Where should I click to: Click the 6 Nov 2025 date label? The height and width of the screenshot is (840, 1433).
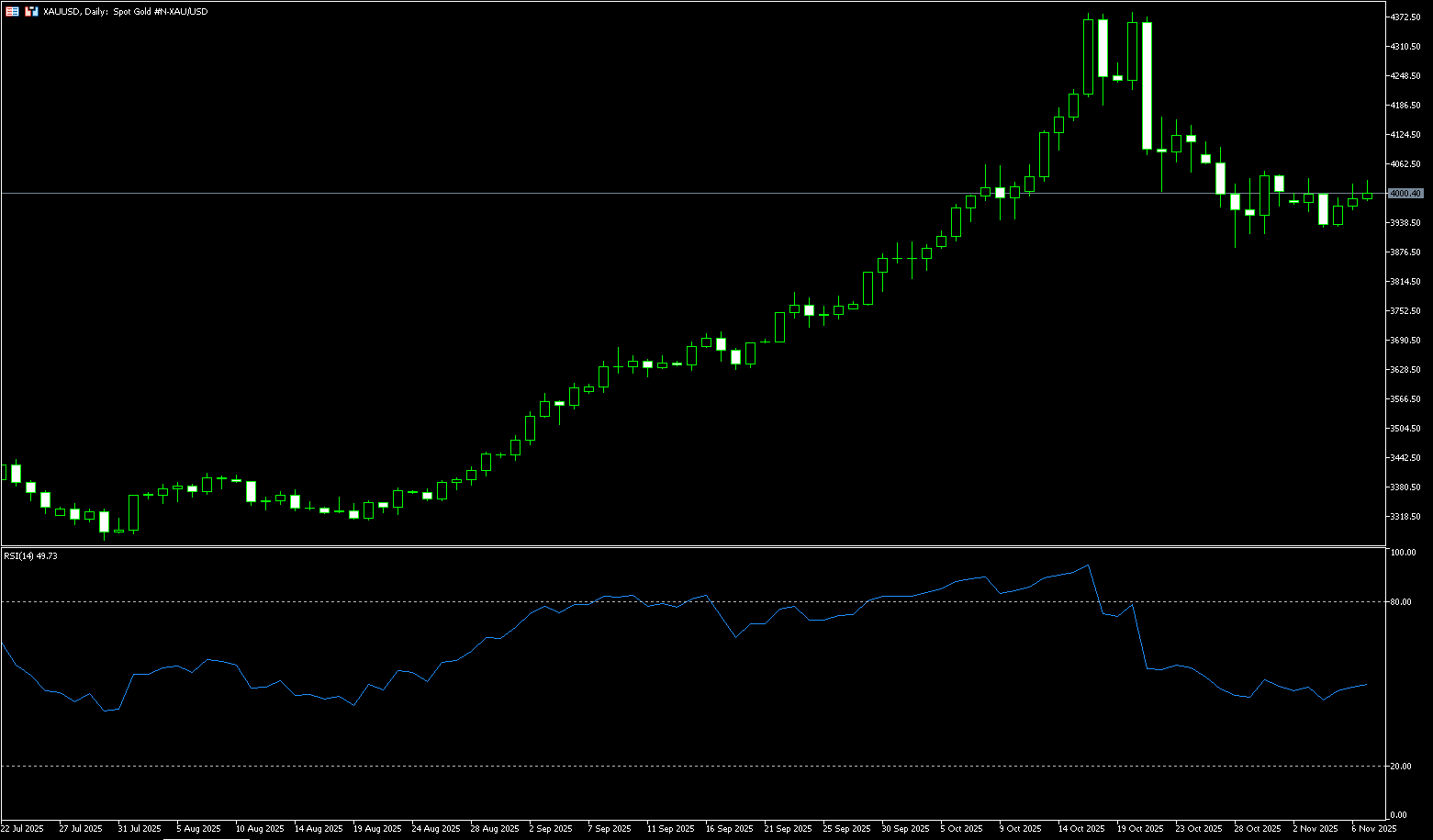(x=1373, y=829)
